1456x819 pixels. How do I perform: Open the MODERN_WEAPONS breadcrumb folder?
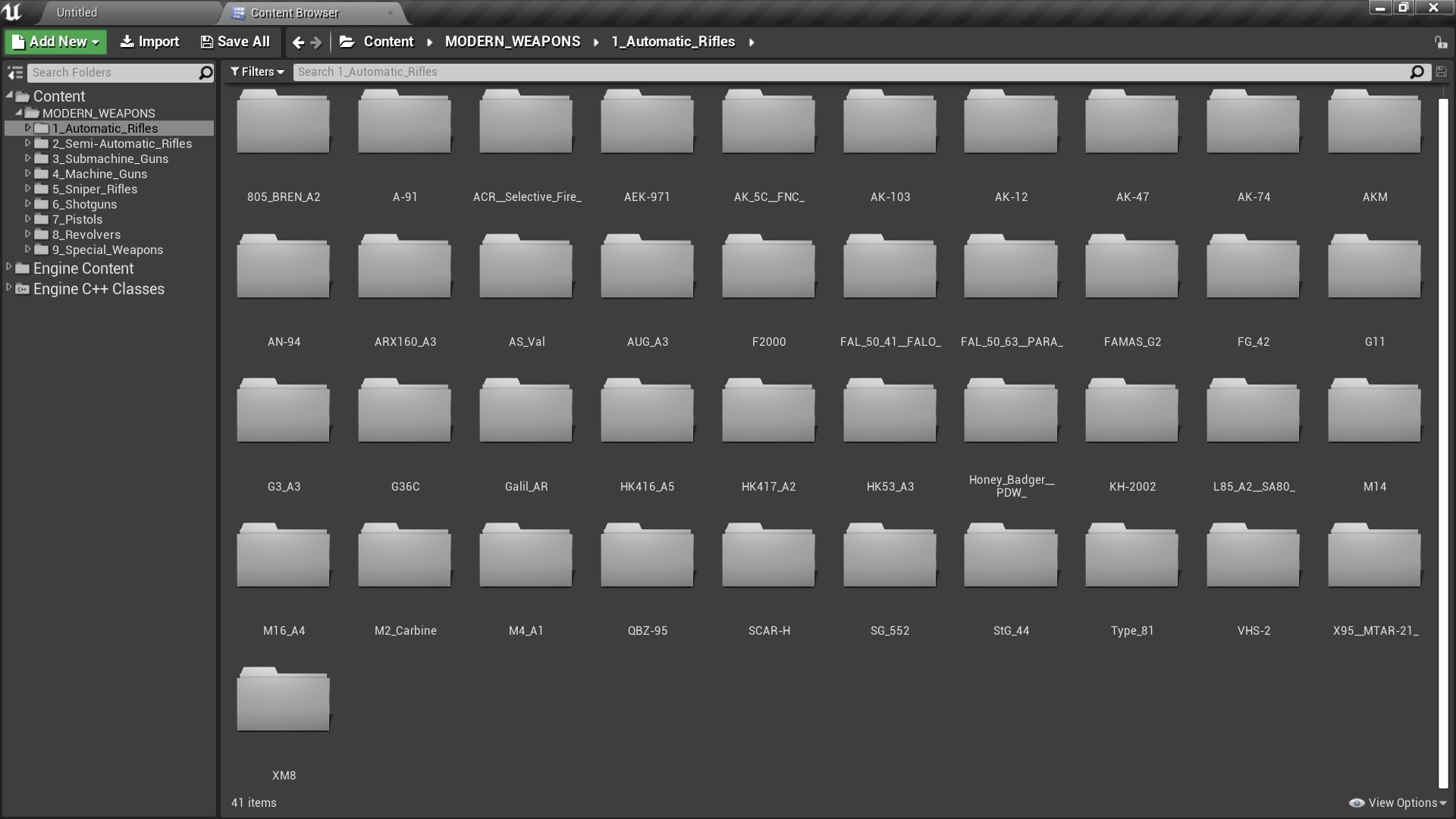(x=512, y=41)
